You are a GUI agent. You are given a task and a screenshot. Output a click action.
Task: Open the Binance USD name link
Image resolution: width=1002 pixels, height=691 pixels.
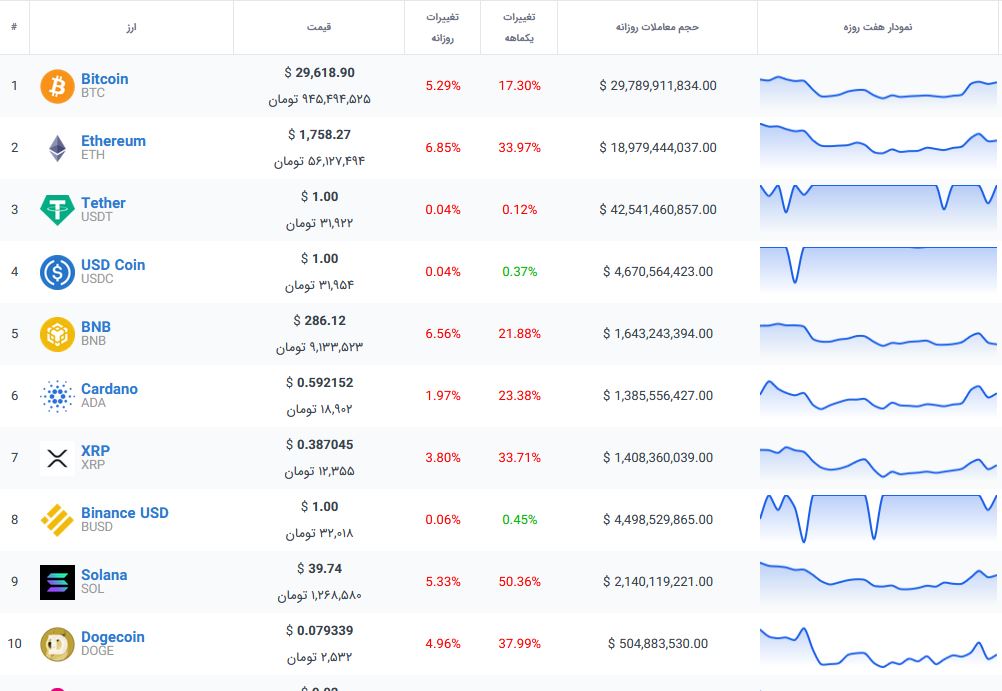tap(125, 513)
